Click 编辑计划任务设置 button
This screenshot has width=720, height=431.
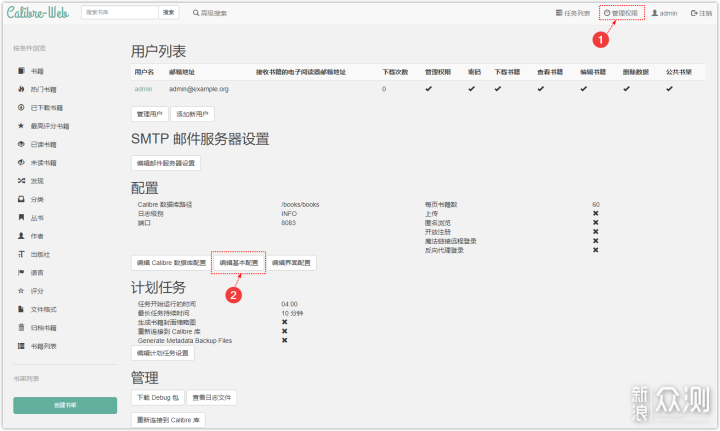[x=163, y=353]
